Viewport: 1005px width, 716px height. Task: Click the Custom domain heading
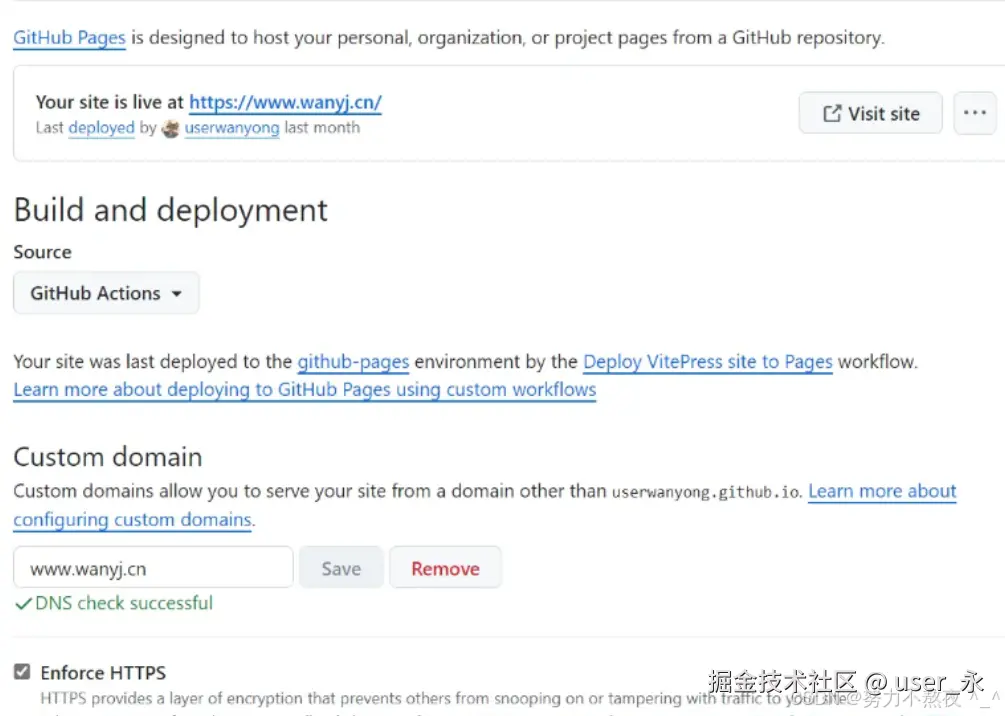[x=108, y=457]
